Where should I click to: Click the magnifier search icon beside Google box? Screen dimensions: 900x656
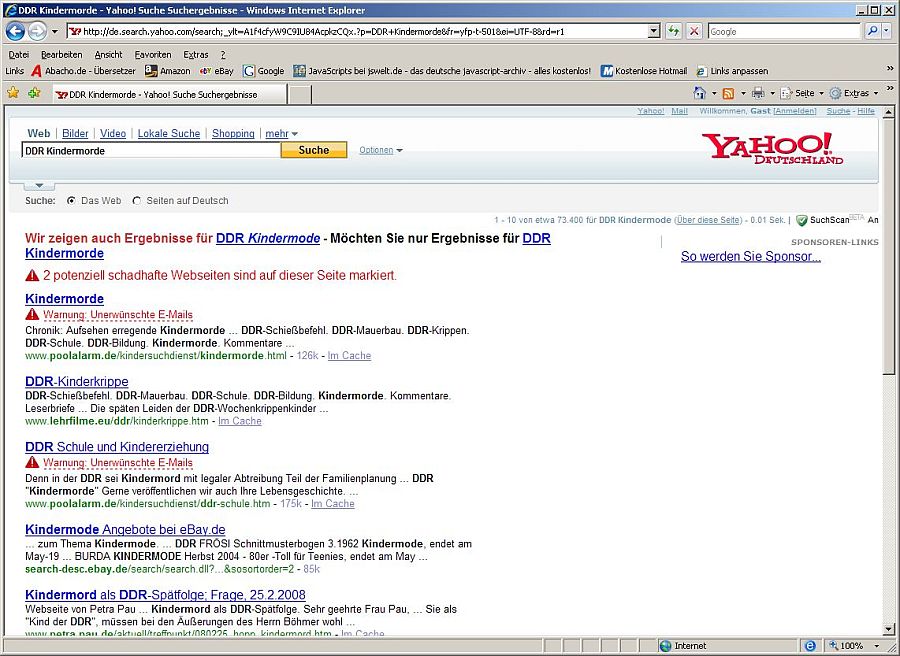872,32
